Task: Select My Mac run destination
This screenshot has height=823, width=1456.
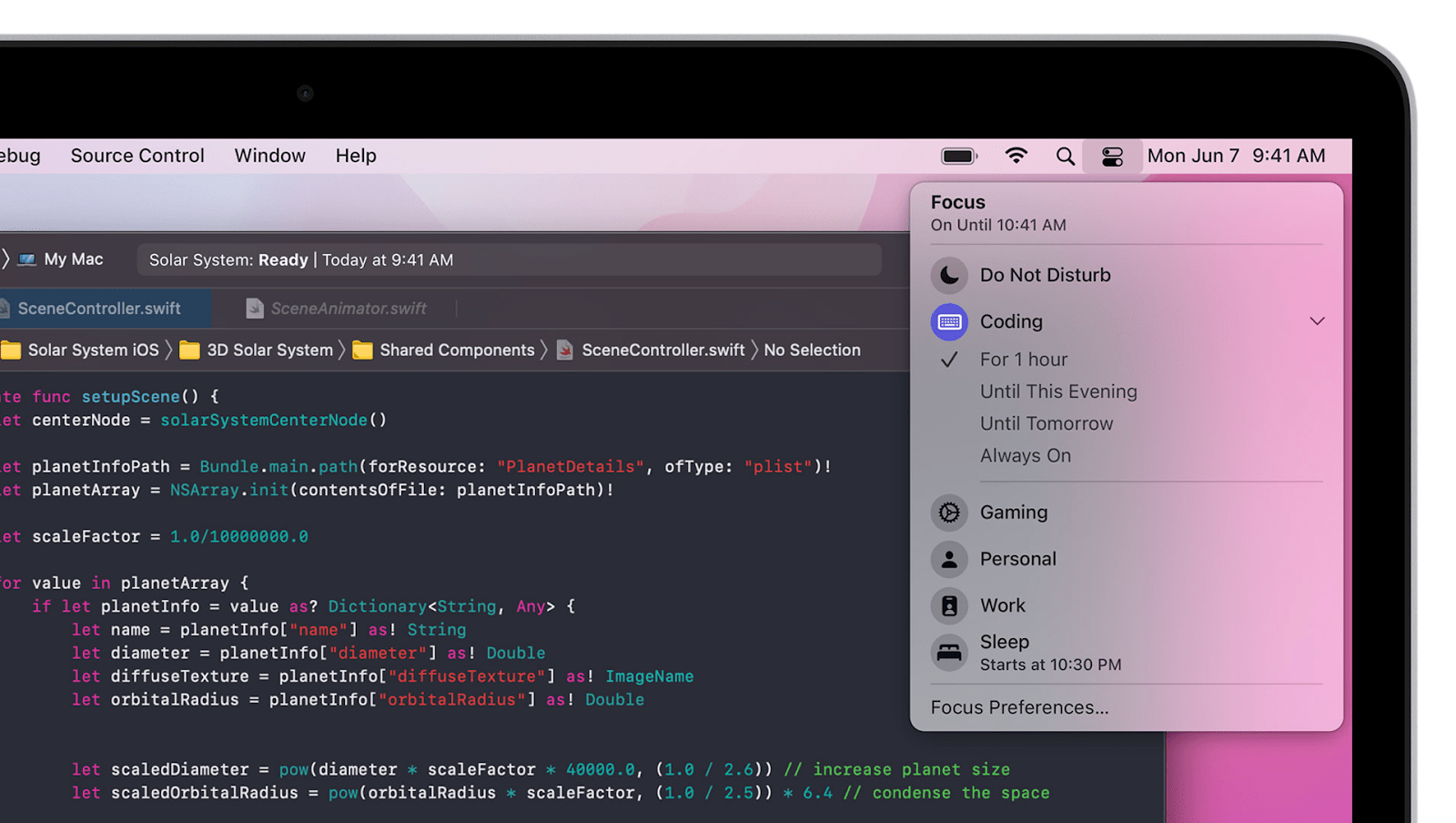Action: click(x=74, y=259)
